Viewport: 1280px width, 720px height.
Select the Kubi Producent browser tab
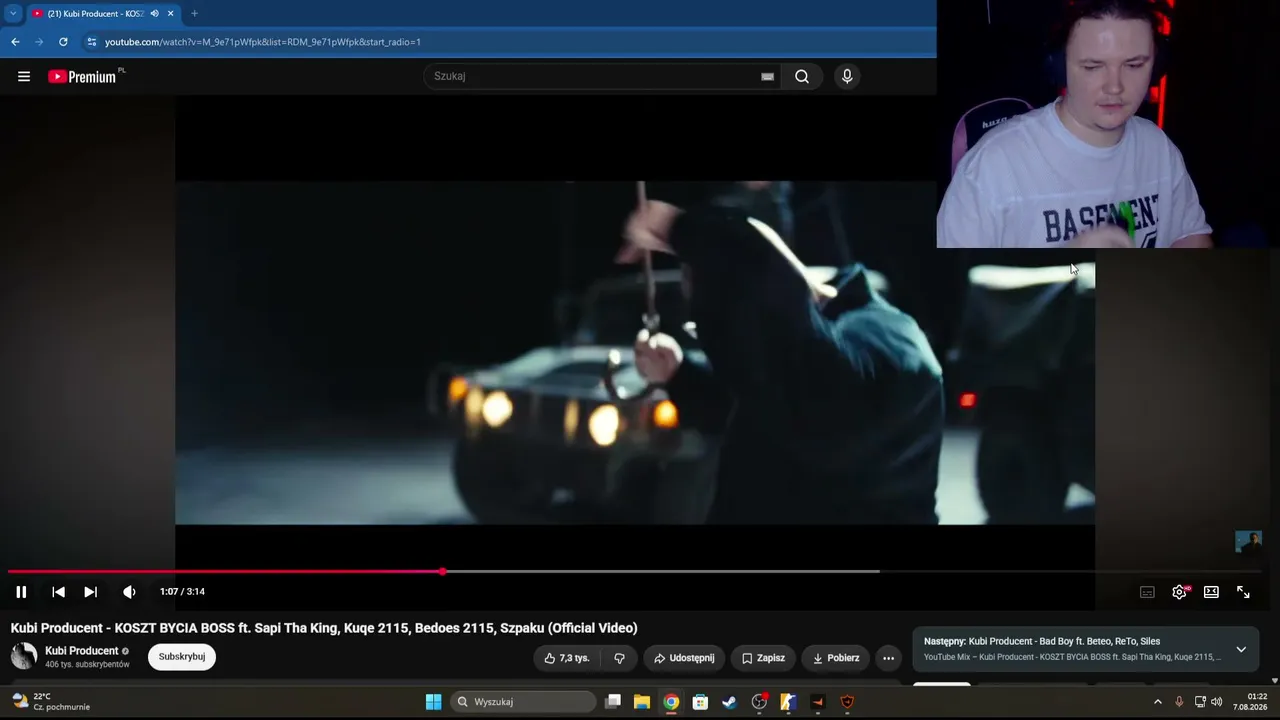point(95,14)
